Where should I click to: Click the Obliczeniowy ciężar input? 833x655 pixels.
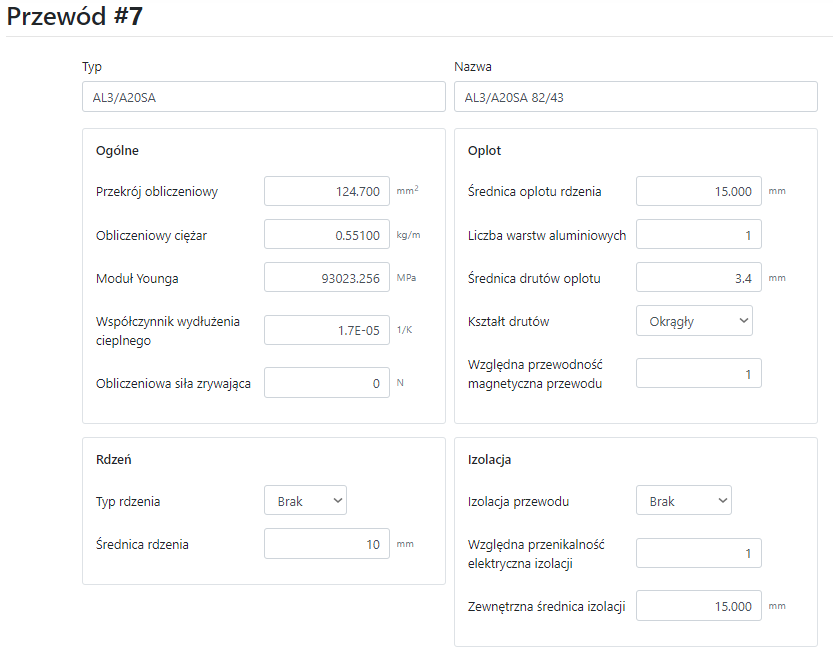tap(327, 234)
